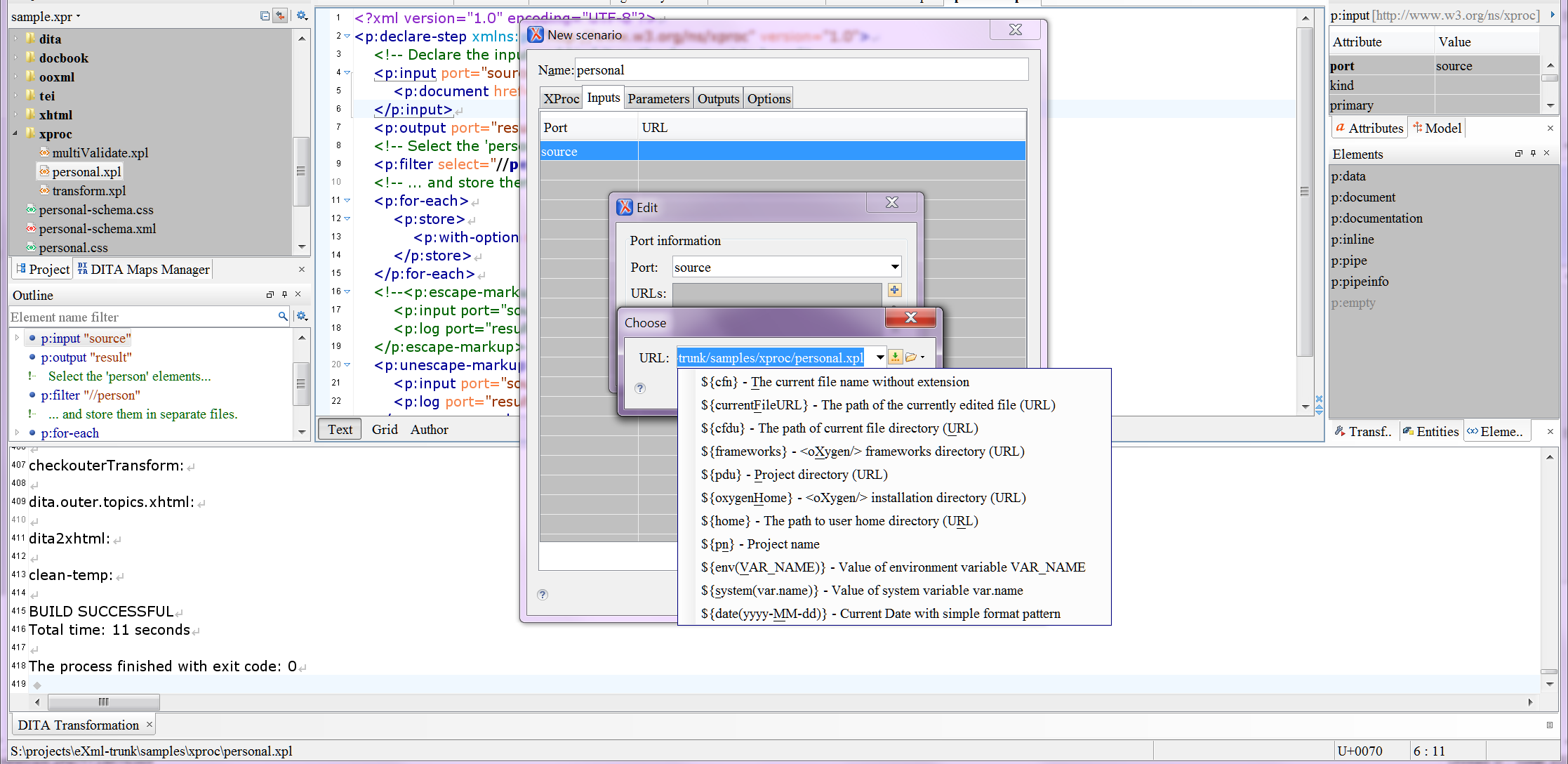Click the personal.css file icon
The image size is (1568, 764).
tap(31, 247)
